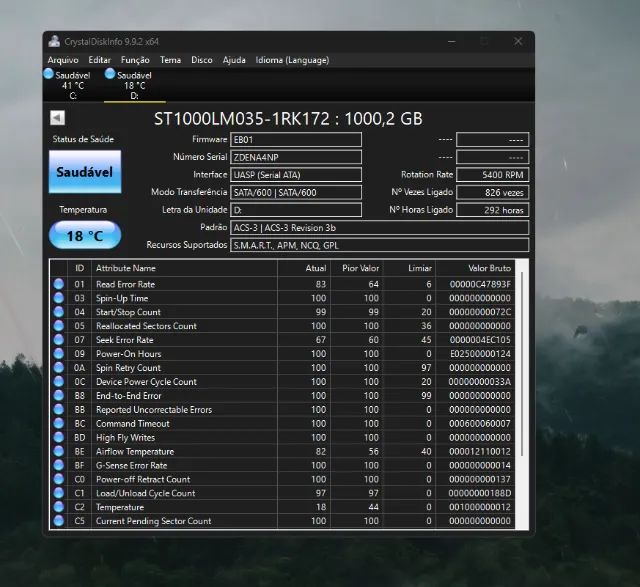Open the Função menu
The width and height of the screenshot is (640, 587).
(135, 60)
